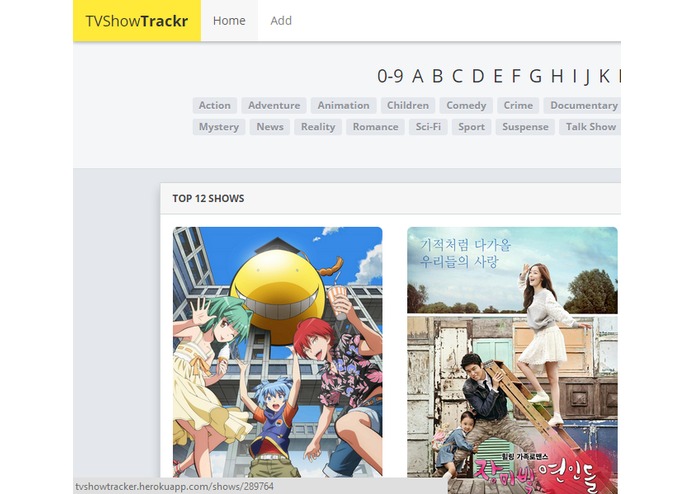The height and width of the screenshot is (494, 695).
Task: Select the Mystery genre tag
Action: click(219, 127)
